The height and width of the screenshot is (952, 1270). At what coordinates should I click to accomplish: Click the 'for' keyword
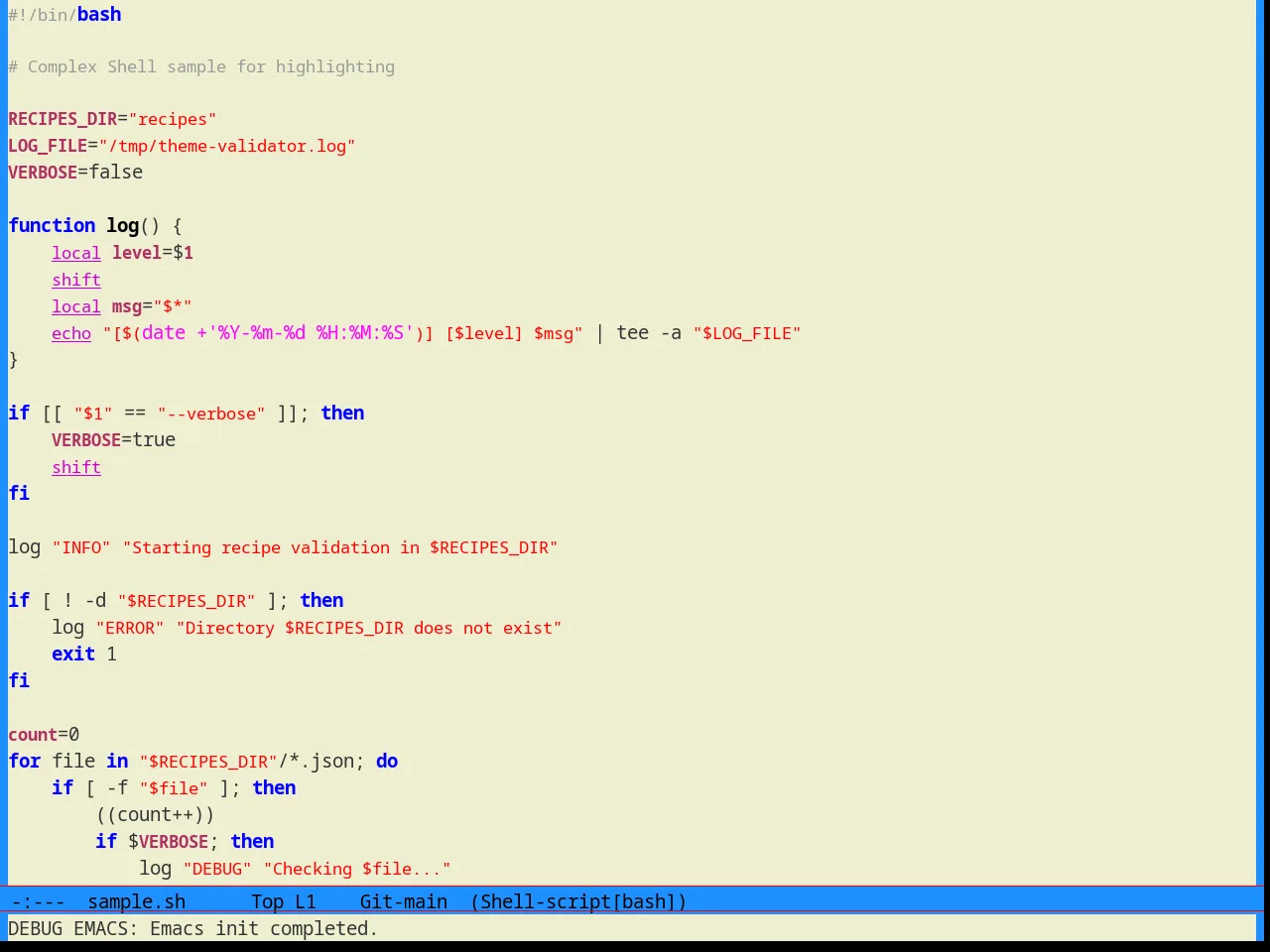tap(25, 762)
